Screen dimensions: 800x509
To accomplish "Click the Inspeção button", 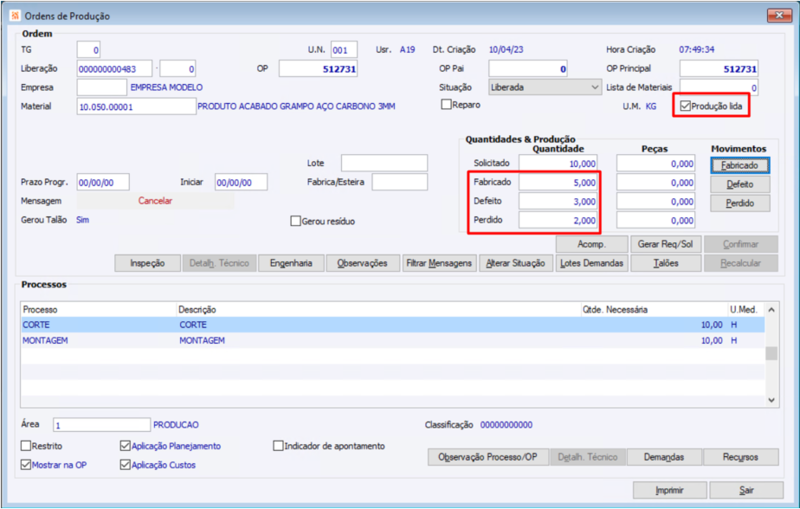I will pyautogui.click(x=147, y=263).
